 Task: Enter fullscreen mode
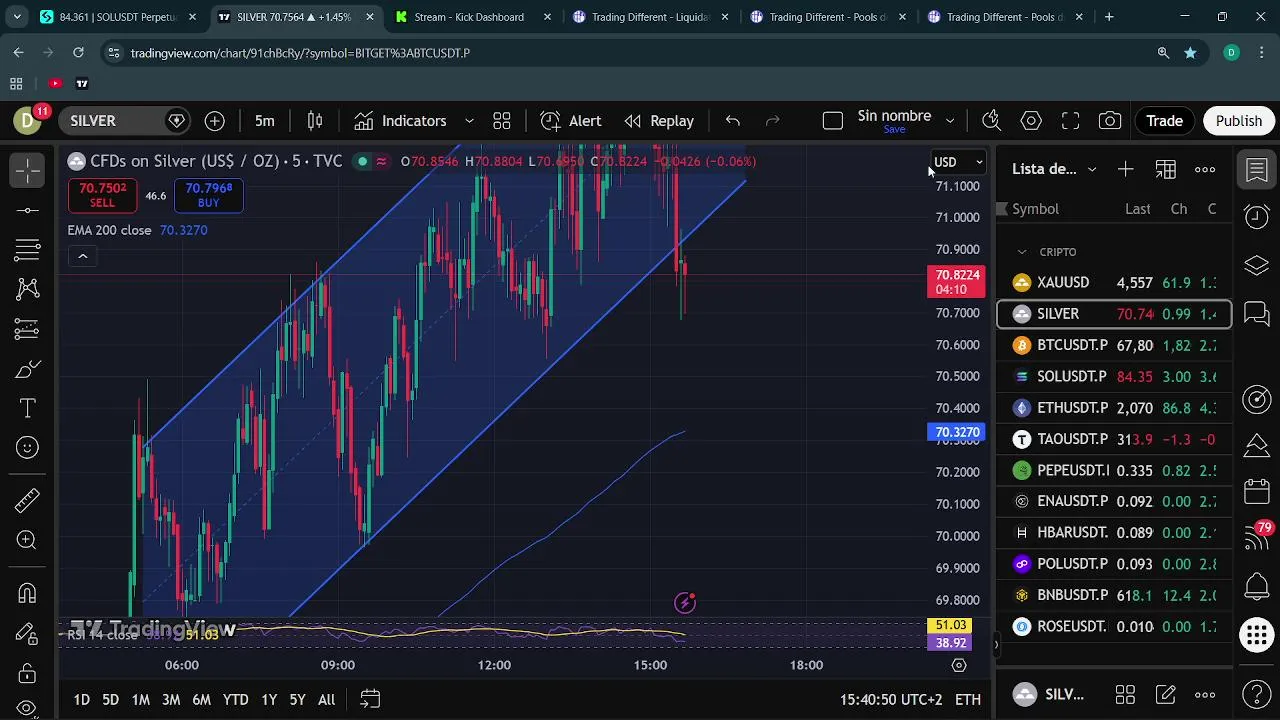point(1071,121)
